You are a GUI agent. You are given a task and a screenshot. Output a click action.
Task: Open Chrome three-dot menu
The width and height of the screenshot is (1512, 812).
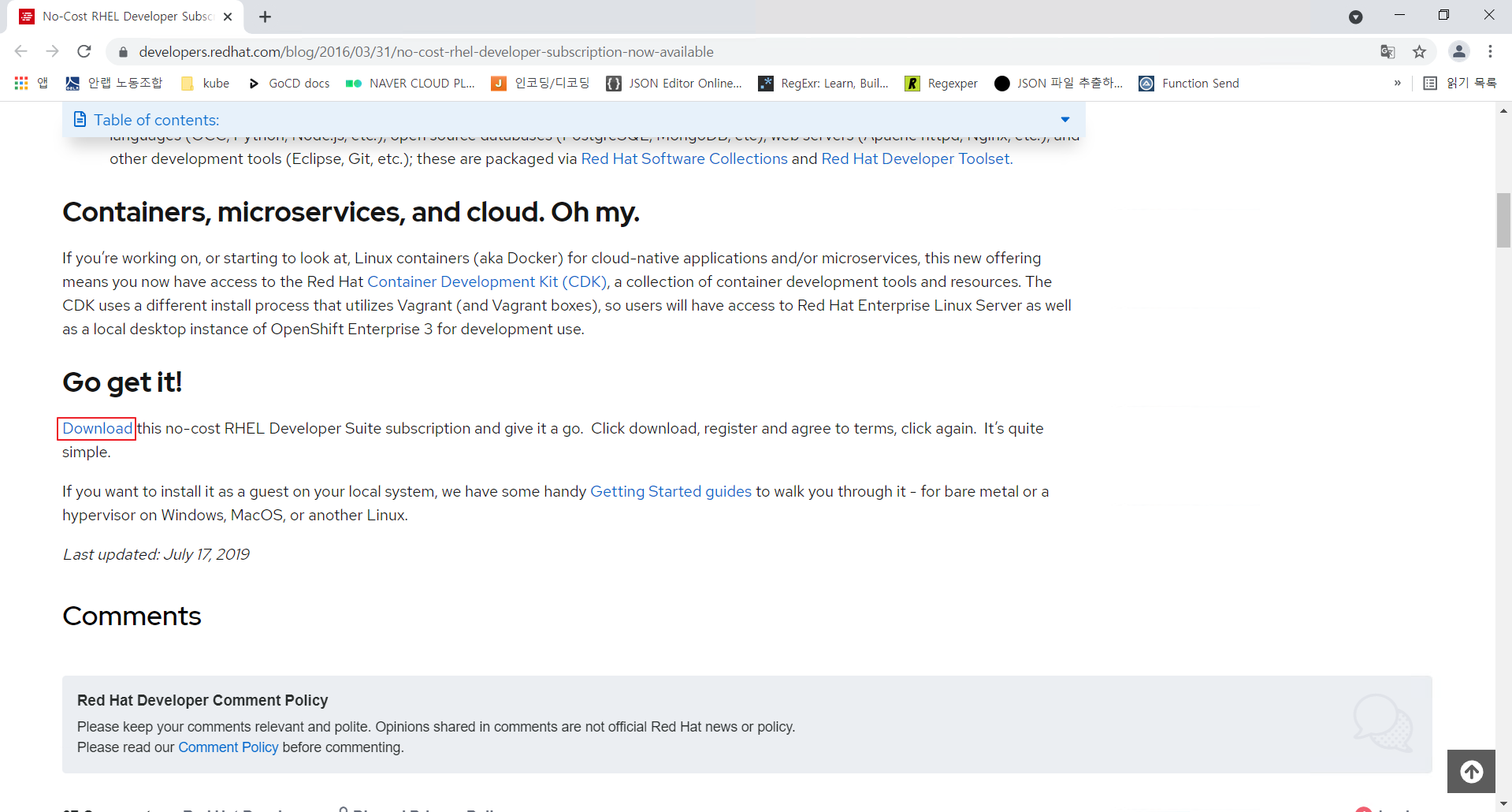[1490, 52]
